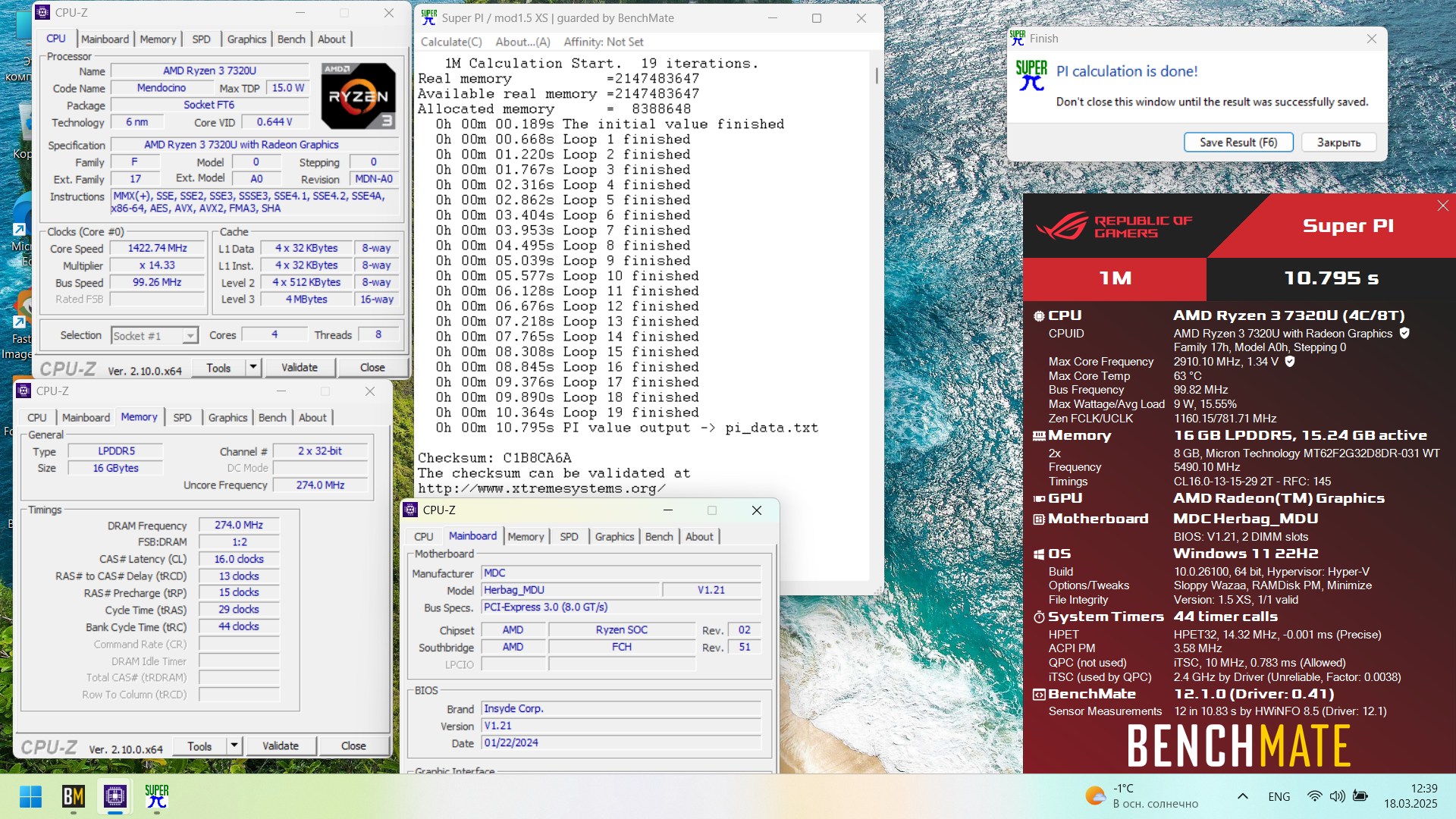This screenshot has height=819, width=1456.
Task: Click Close button in top CPU-Z CPU window
Action: [372, 368]
